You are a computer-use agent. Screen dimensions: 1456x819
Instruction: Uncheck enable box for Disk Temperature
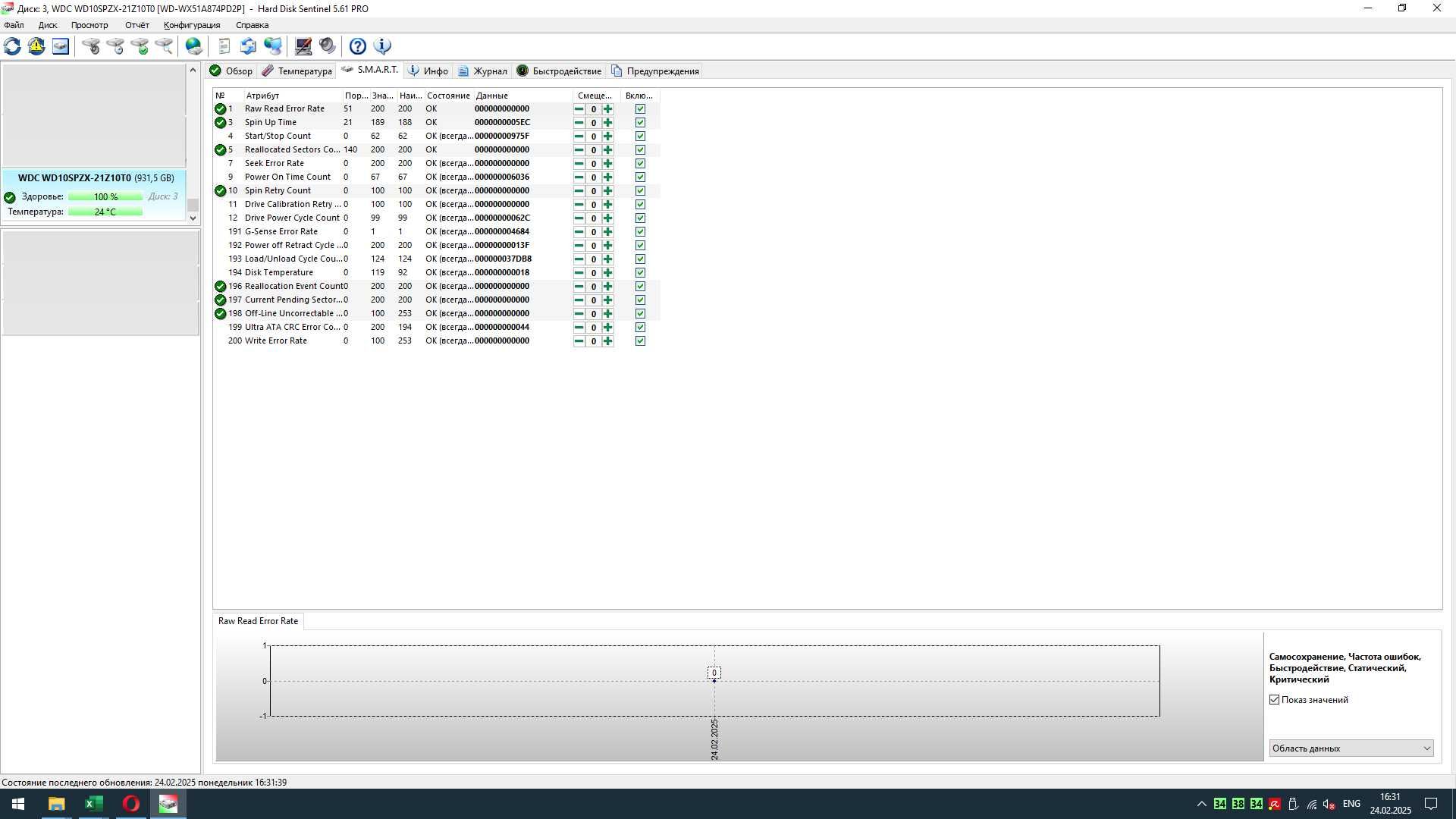click(x=640, y=273)
